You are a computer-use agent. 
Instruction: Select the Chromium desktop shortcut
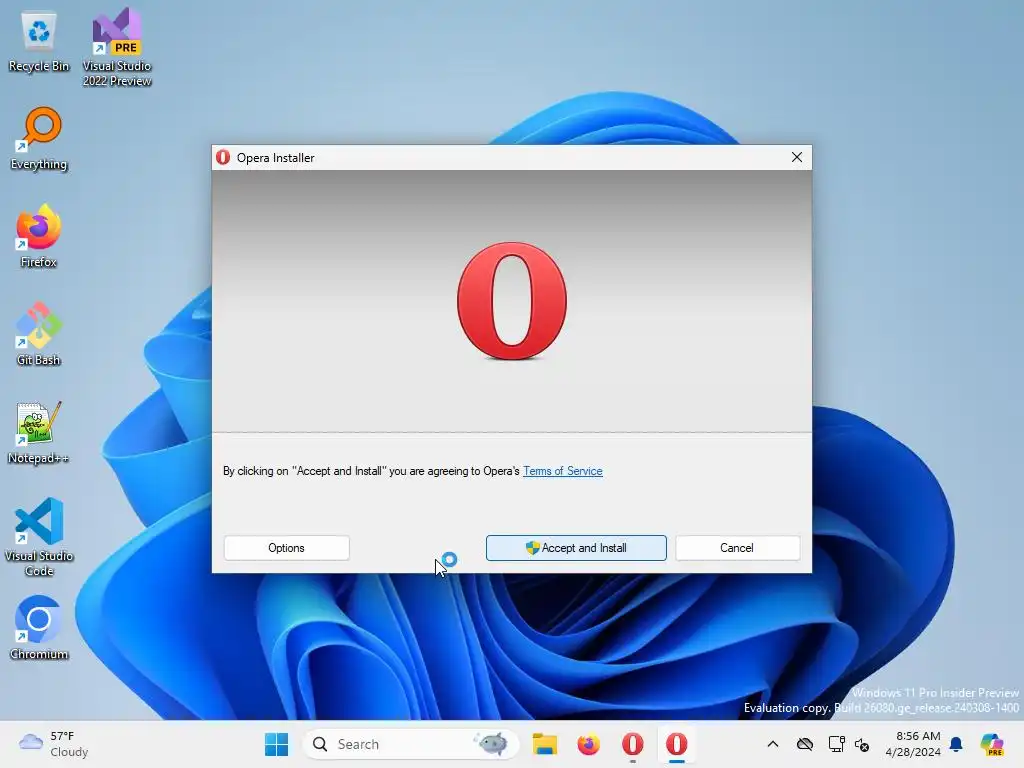pos(39,628)
